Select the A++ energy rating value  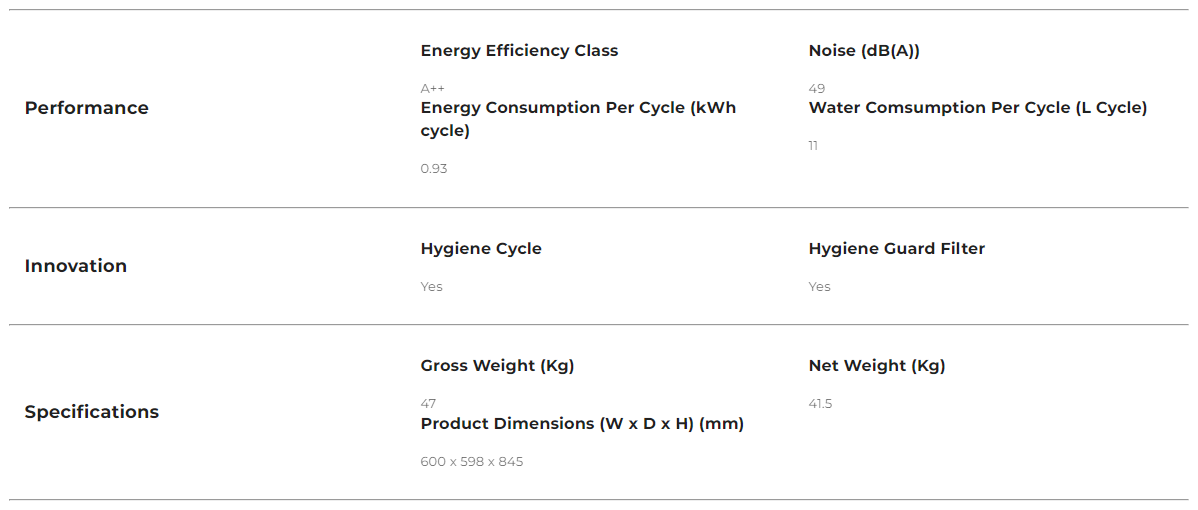[x=433, y=88]
